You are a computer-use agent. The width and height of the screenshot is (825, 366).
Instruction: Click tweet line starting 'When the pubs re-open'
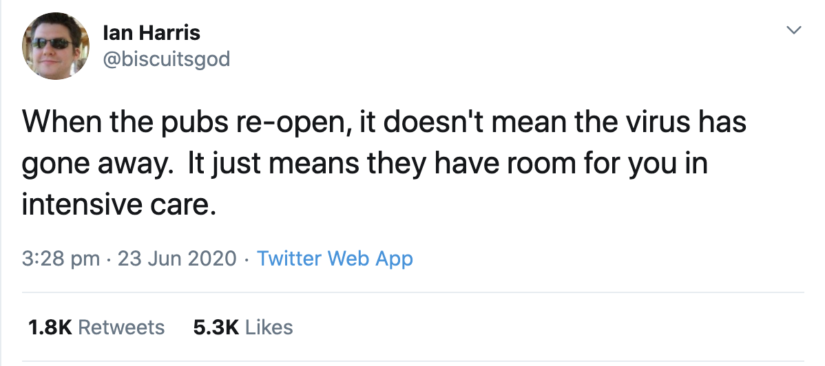(384, 122)
